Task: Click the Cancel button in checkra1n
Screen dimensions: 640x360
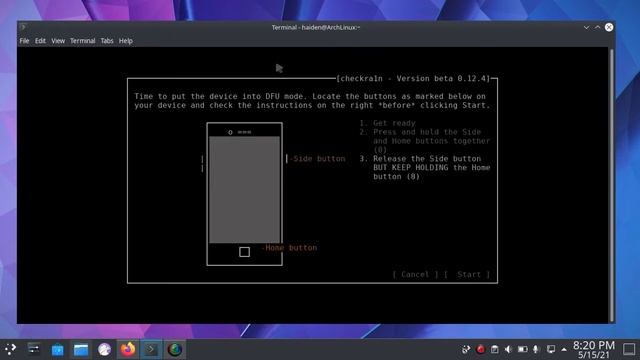Action: tap(415, 274)
